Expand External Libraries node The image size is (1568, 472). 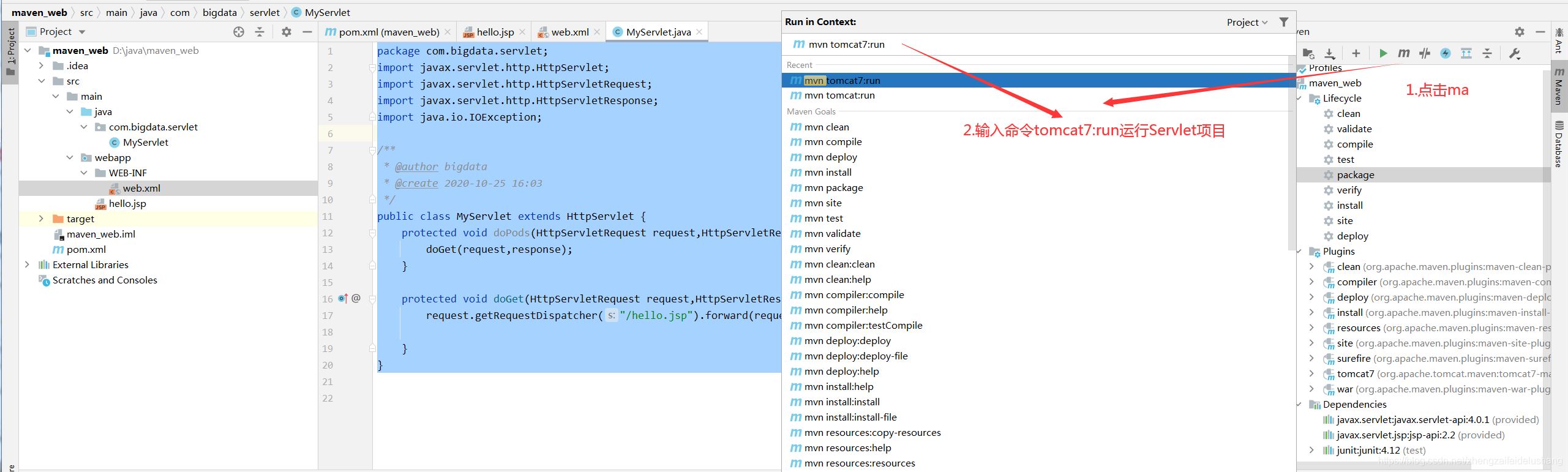(x=28, y=264)
